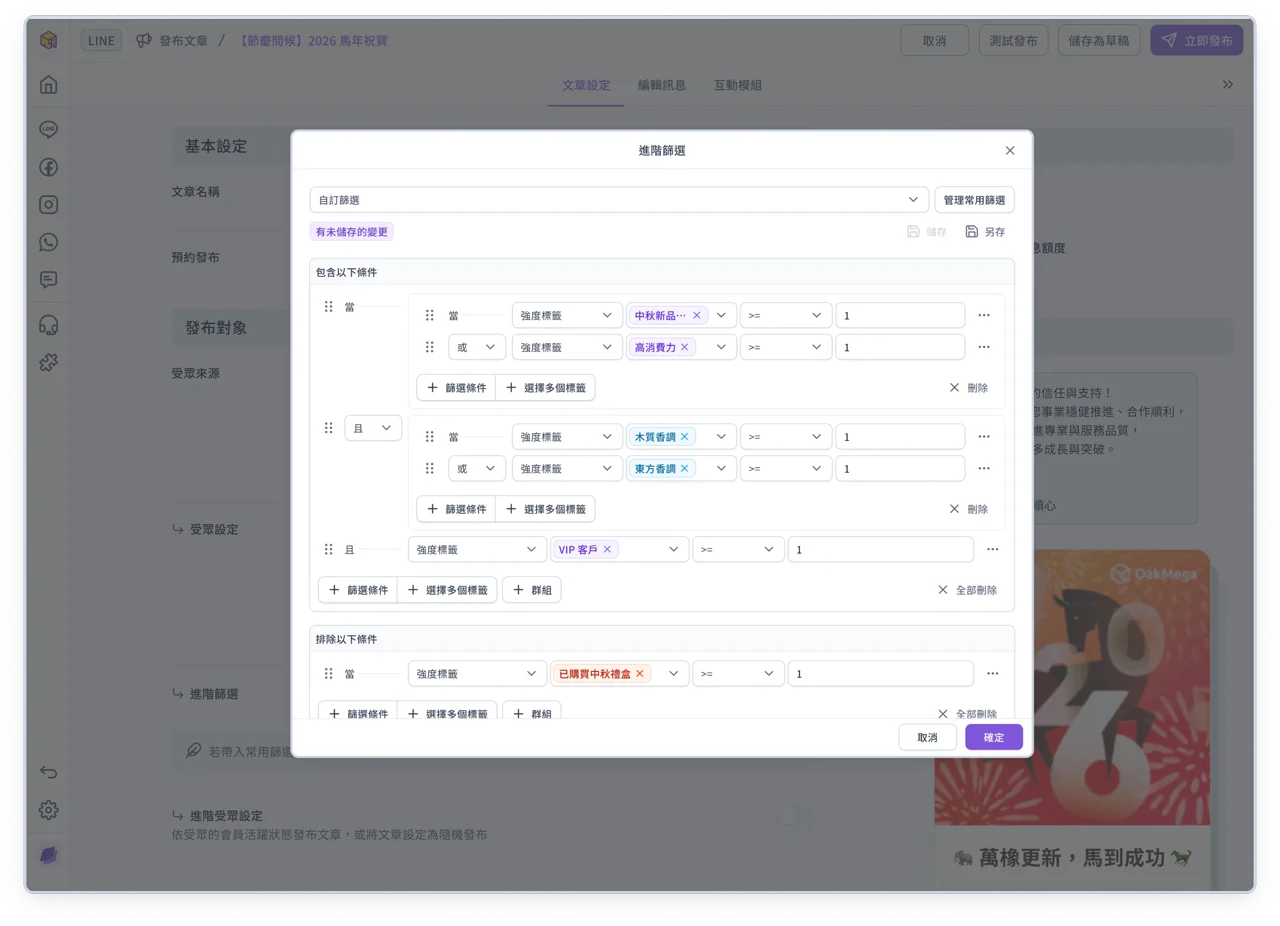
Task: Close the 進階篩選 dialog
Action: pyautogui.click(x=1010, y=150)
